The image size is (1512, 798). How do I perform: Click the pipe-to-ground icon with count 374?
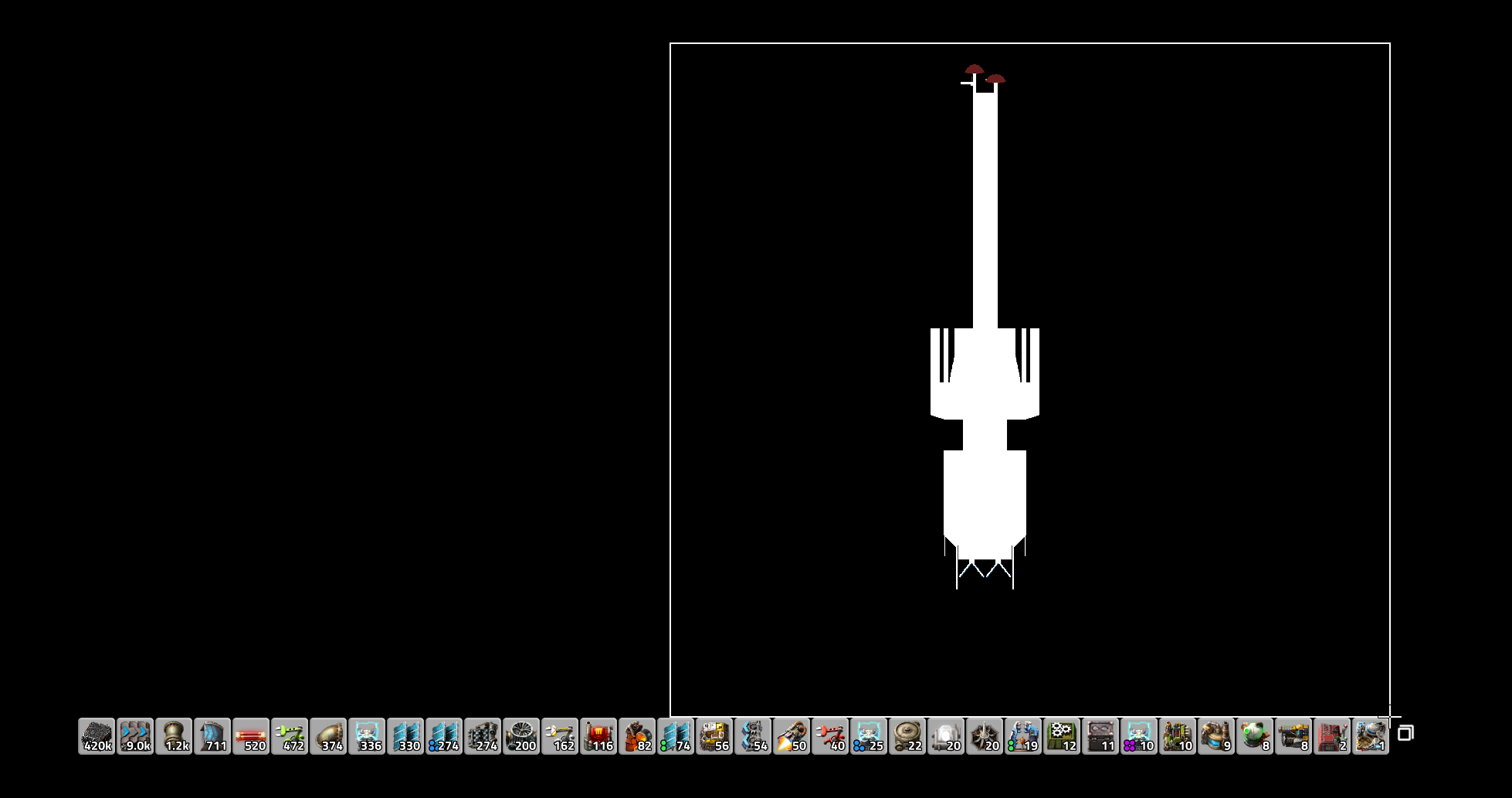click(328, 736)
